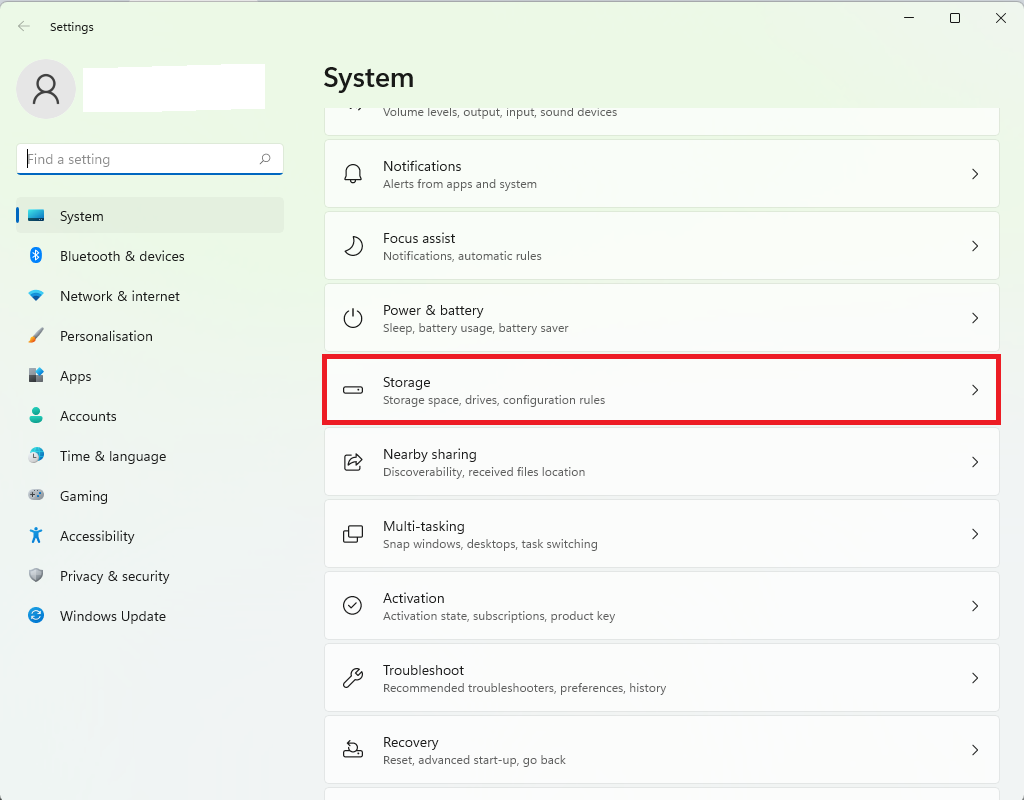Click the Recovery icon
Viewport: 1024px width, 800px height.
(353, 750)
